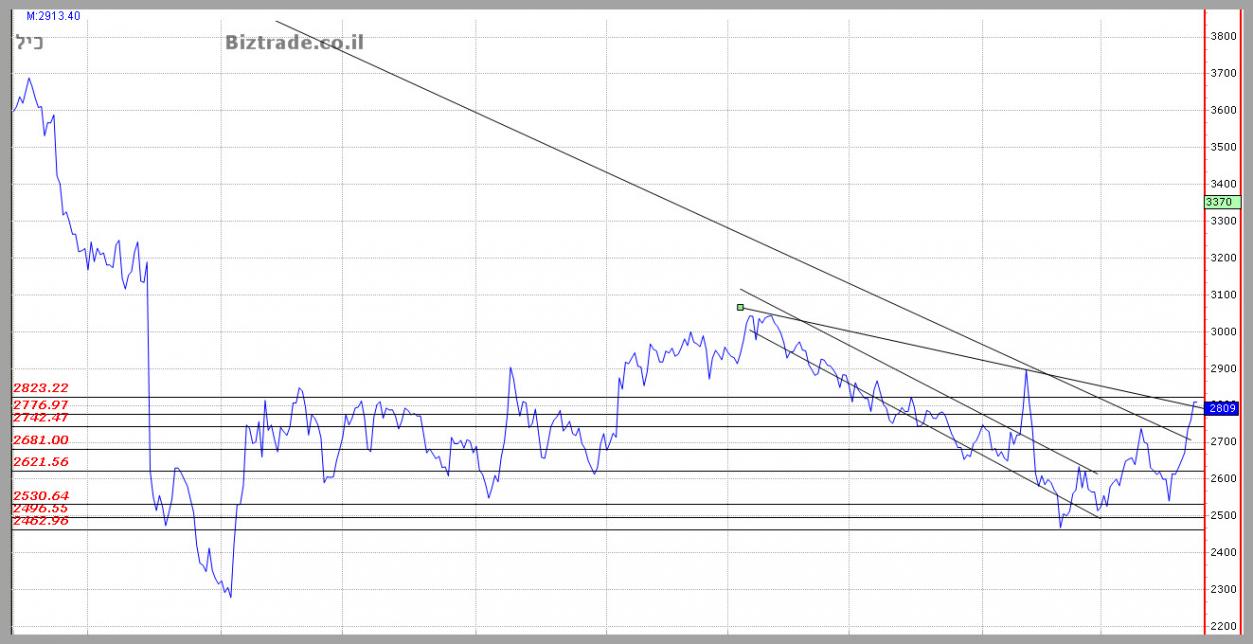
Task: Select the 2496.55 level label
Action: pyautogui.click(x=40, y=508)
